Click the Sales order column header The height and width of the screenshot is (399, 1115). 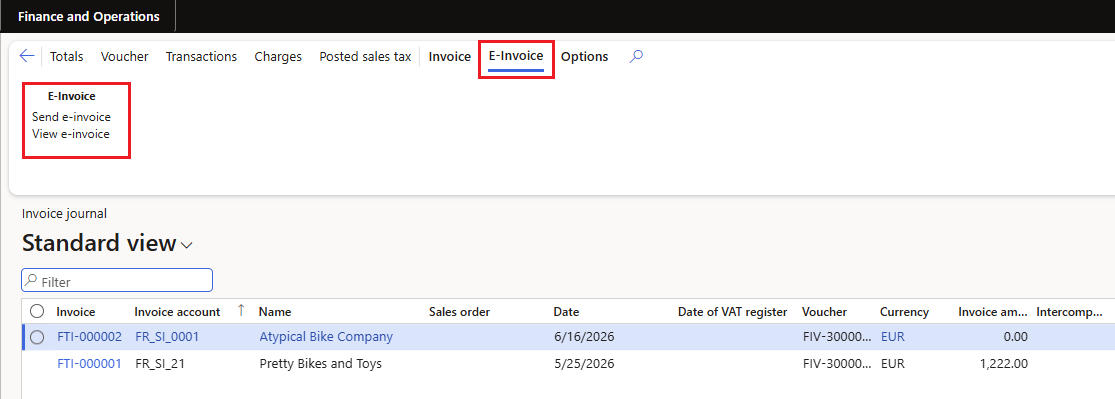(459, 312)
